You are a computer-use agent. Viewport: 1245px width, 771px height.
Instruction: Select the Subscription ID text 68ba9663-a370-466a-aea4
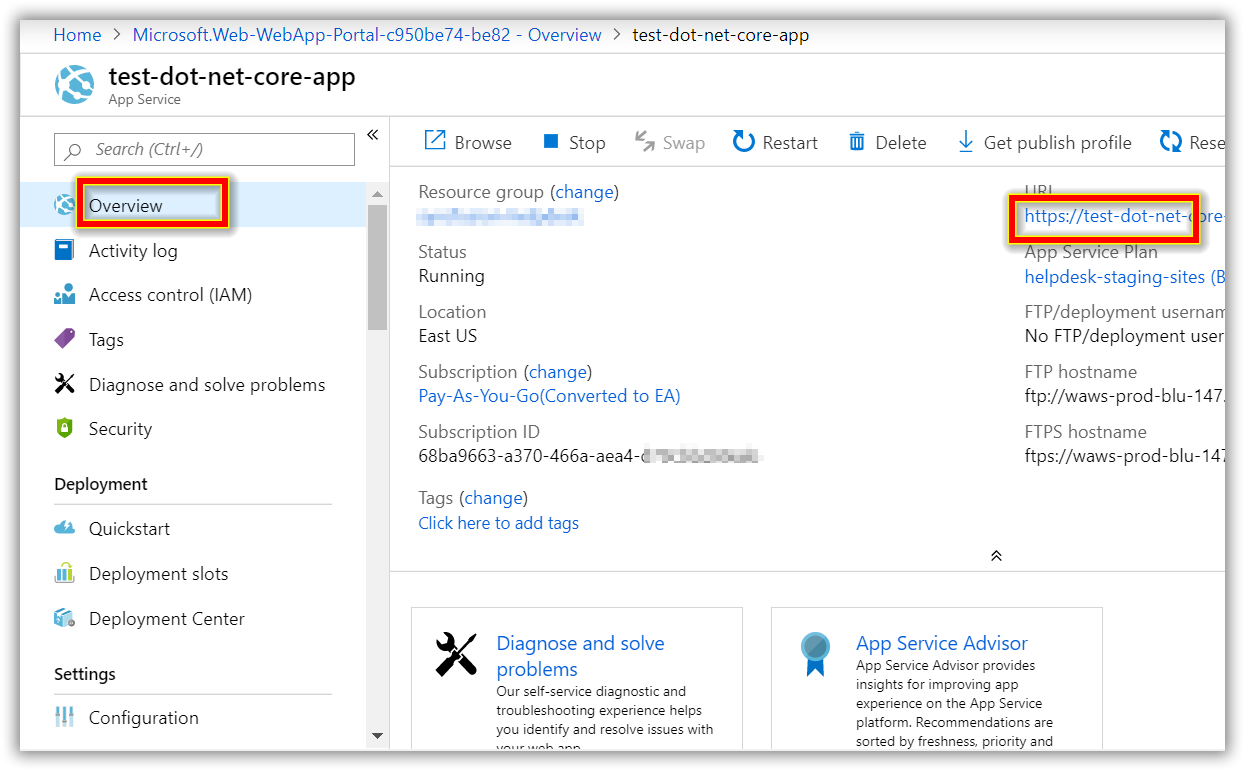[x=529, y=456]
